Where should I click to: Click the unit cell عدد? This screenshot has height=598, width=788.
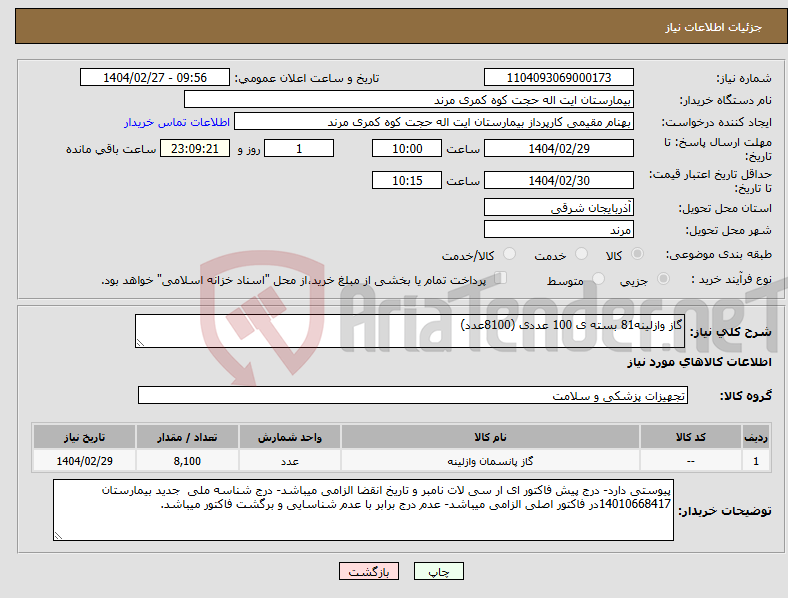tap(290, 461)
